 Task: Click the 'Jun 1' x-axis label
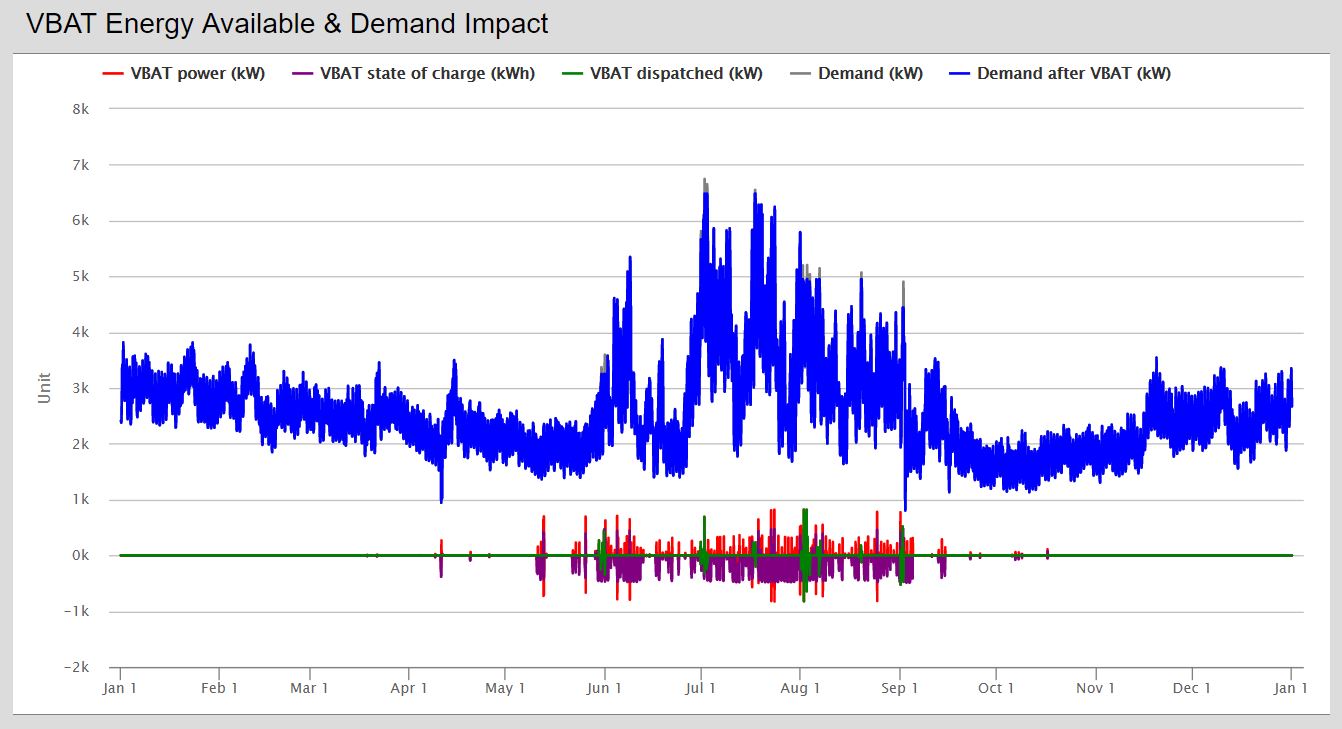[604, 688]
